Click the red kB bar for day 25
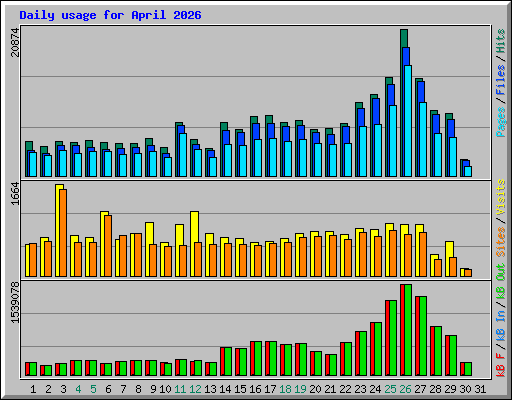The image size is (512, 400). pos(387,338)
